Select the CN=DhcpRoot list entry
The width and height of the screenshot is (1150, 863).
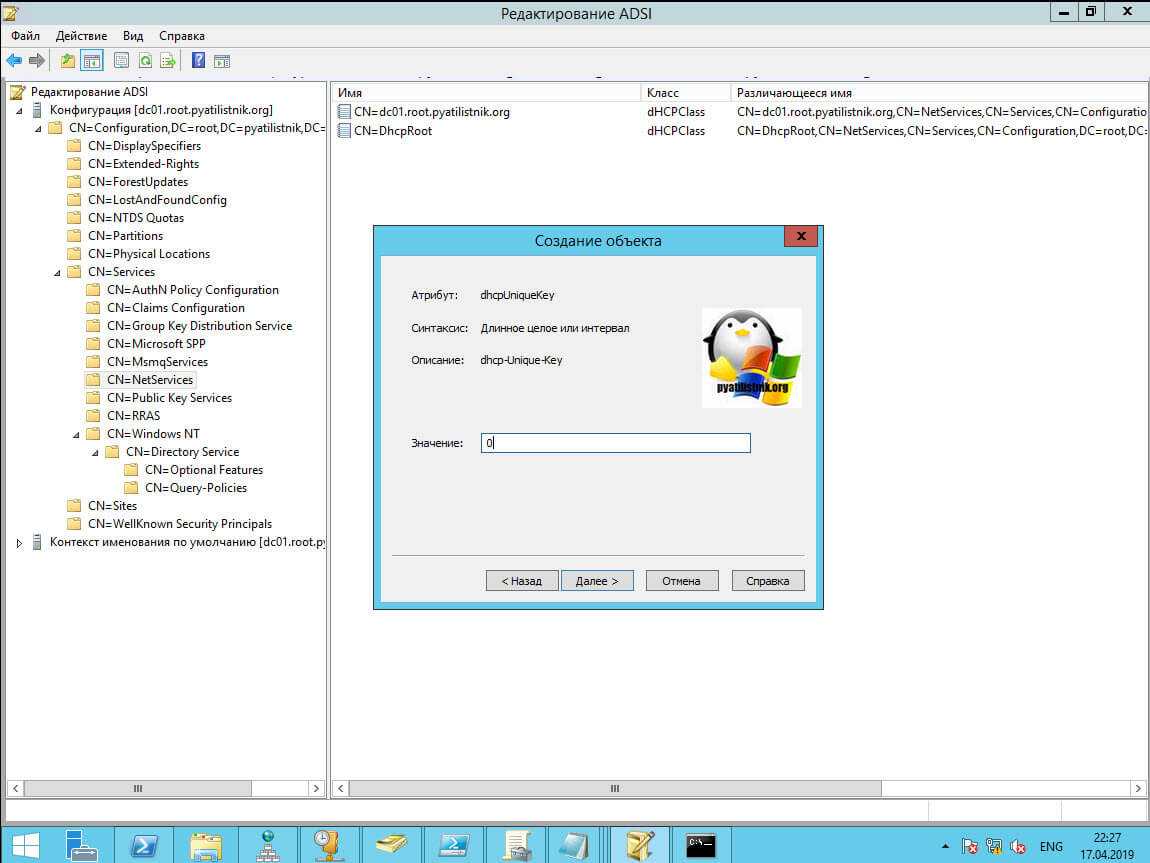pos(393,131)
